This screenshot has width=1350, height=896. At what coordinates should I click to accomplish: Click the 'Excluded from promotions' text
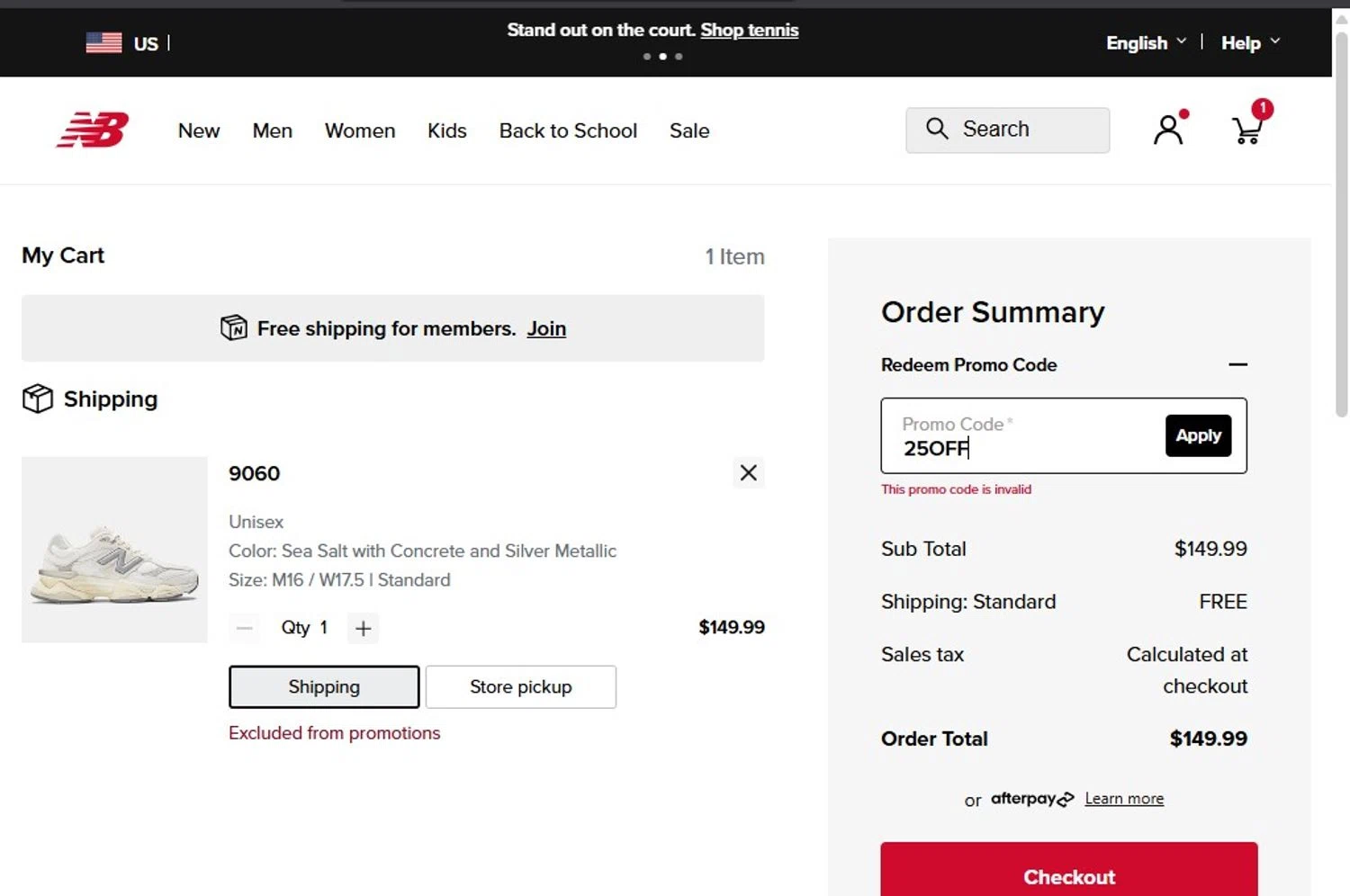[334, 733]
